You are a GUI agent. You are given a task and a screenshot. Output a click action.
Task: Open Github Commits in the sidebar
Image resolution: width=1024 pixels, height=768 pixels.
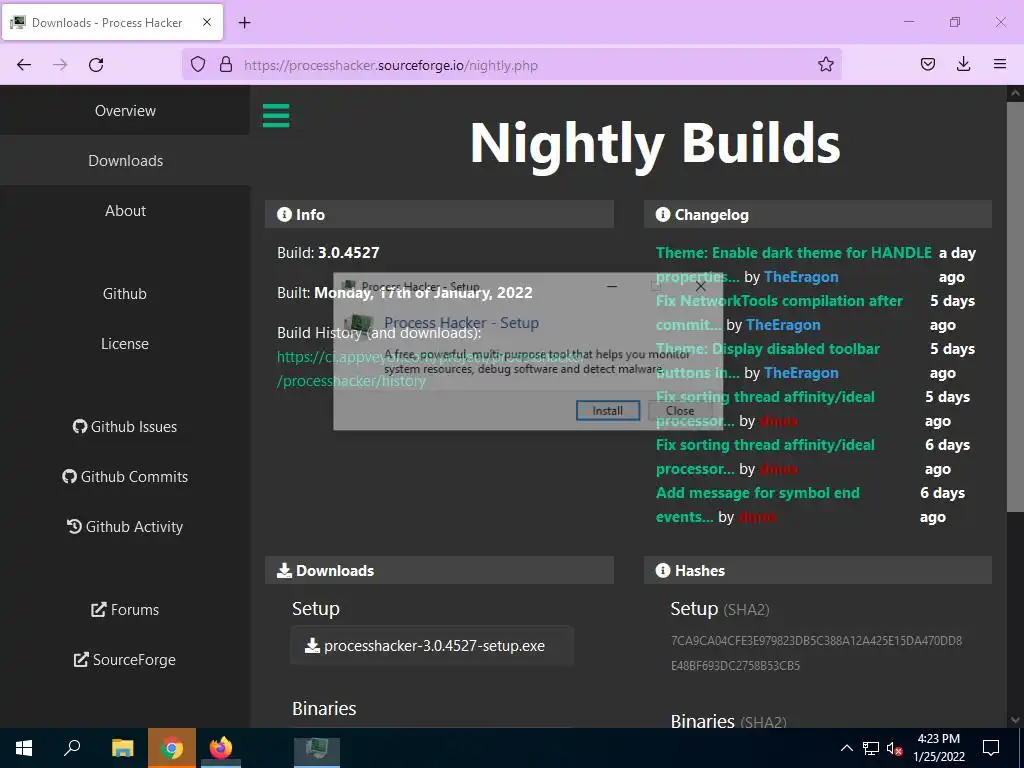tap(125, 477)
